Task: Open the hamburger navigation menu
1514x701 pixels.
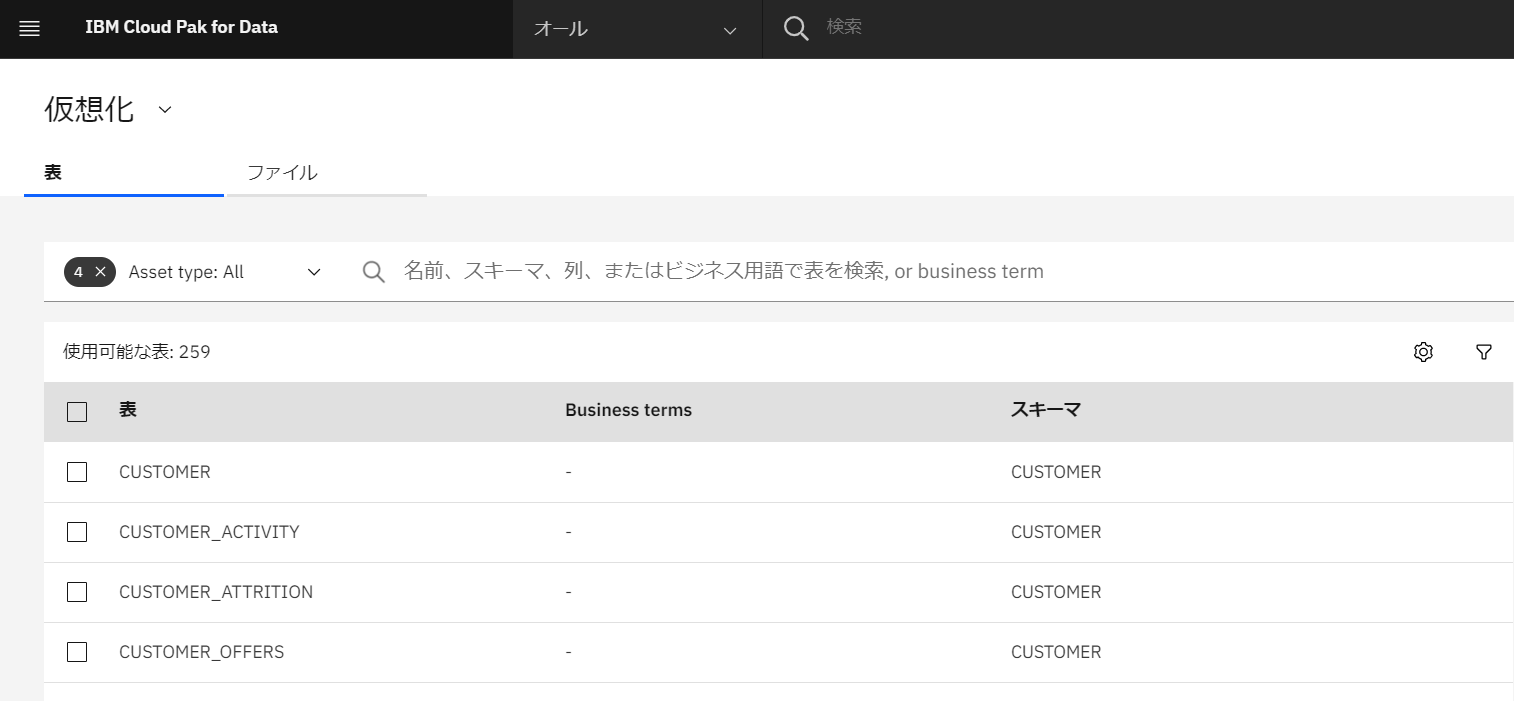Action: coord(29,29)
